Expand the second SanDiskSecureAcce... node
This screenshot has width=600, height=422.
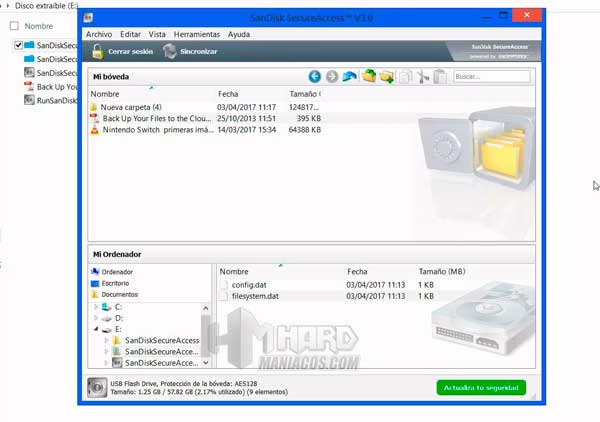coord(106,351)
